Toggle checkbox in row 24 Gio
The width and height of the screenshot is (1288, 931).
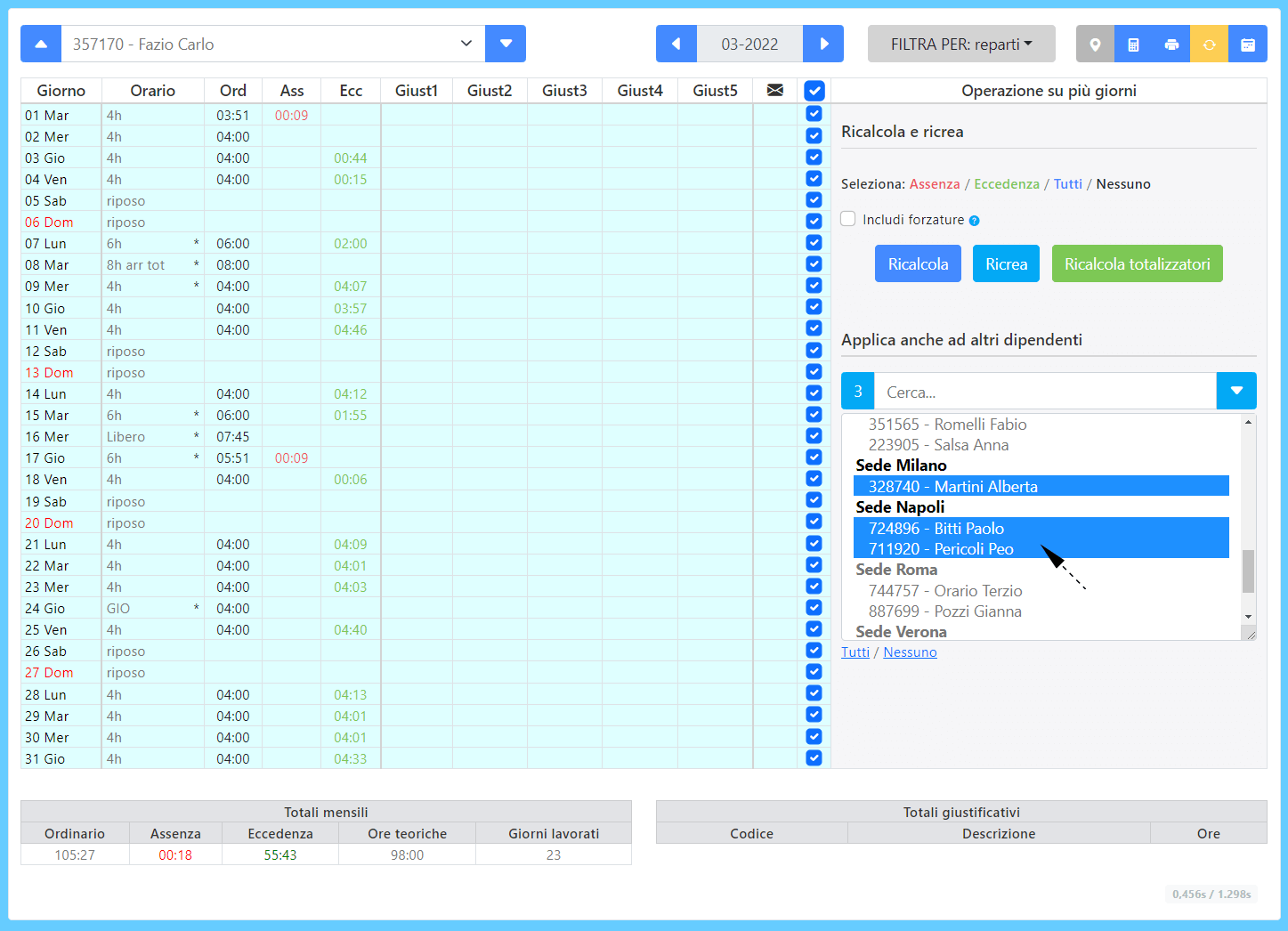pyautogui.click(x=814, y=607)
